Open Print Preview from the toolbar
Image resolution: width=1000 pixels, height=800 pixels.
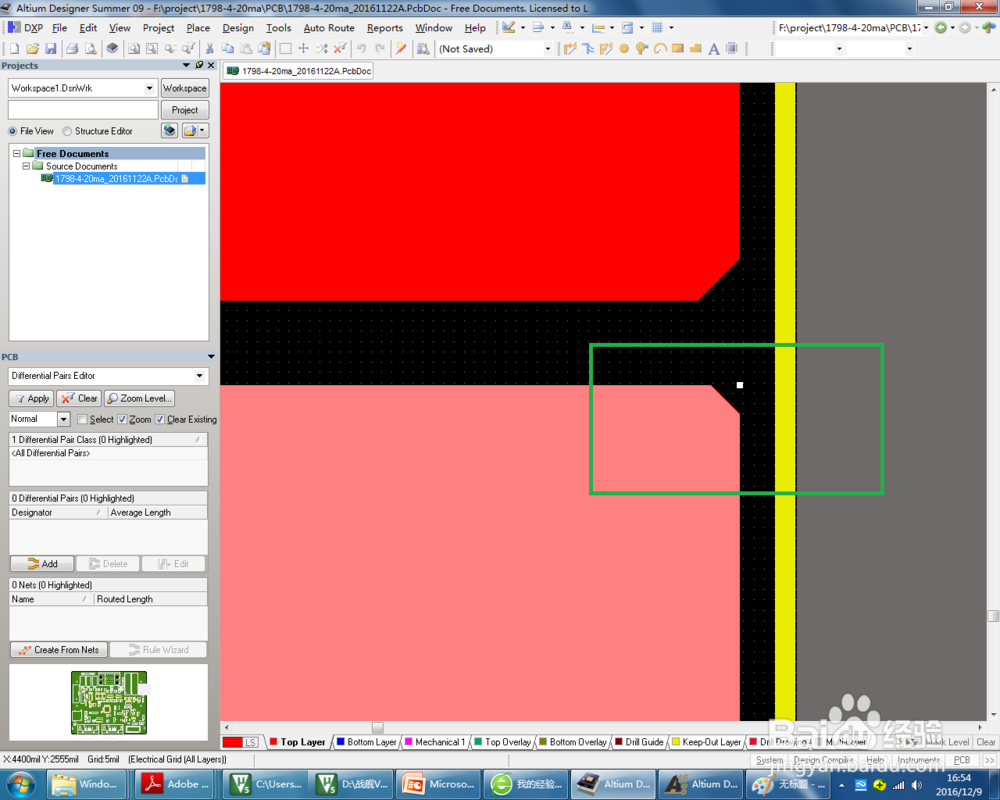pyautogui.click(x=91, y=48)
